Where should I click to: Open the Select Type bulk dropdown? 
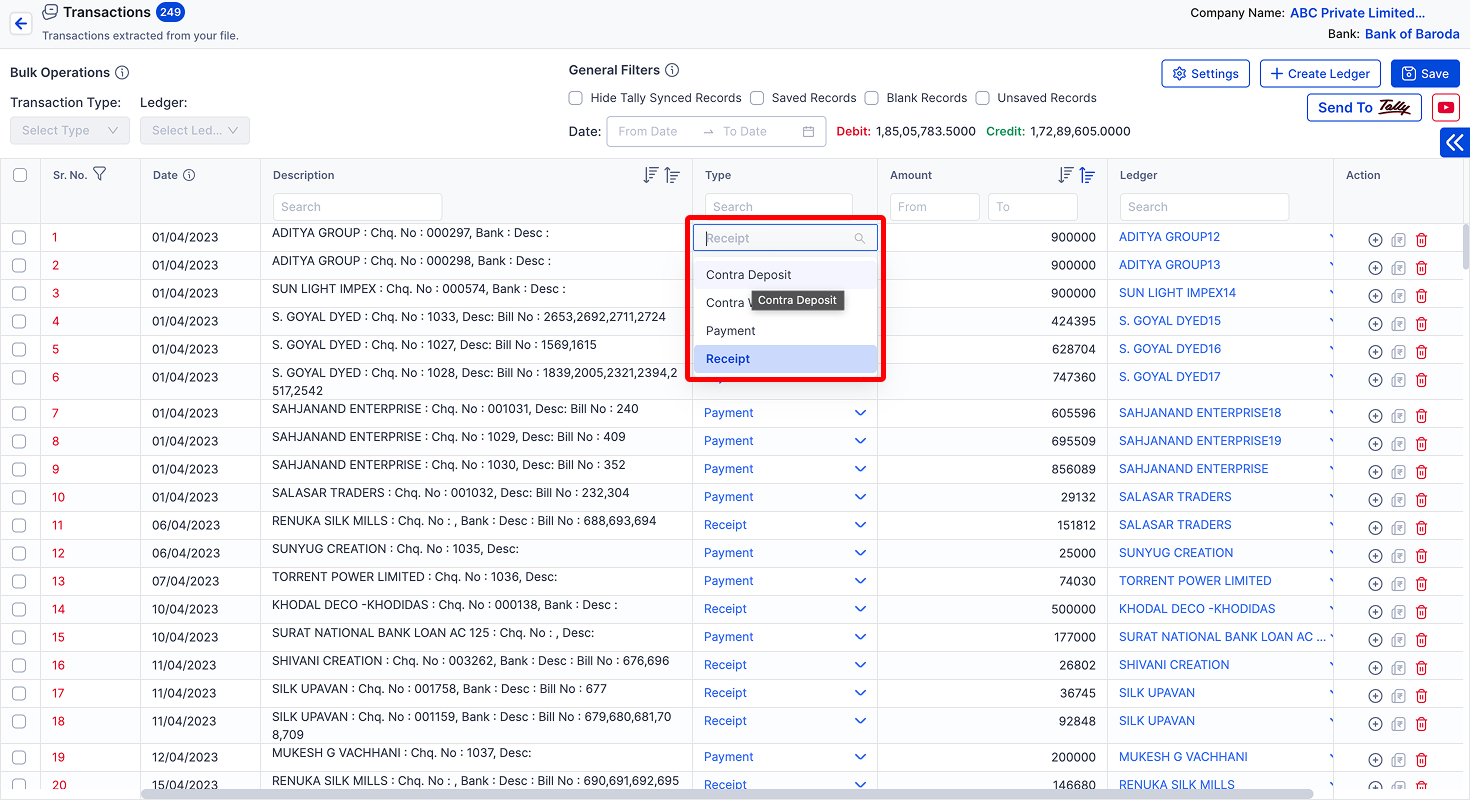point(70,130)
